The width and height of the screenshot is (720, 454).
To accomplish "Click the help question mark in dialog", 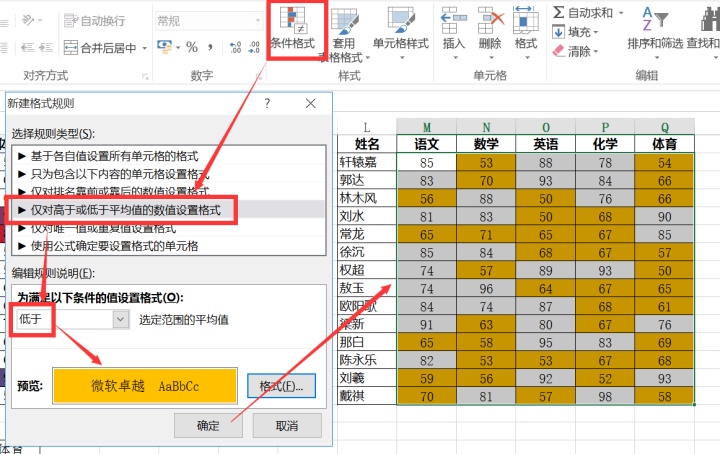I will (x=267, y=103).
